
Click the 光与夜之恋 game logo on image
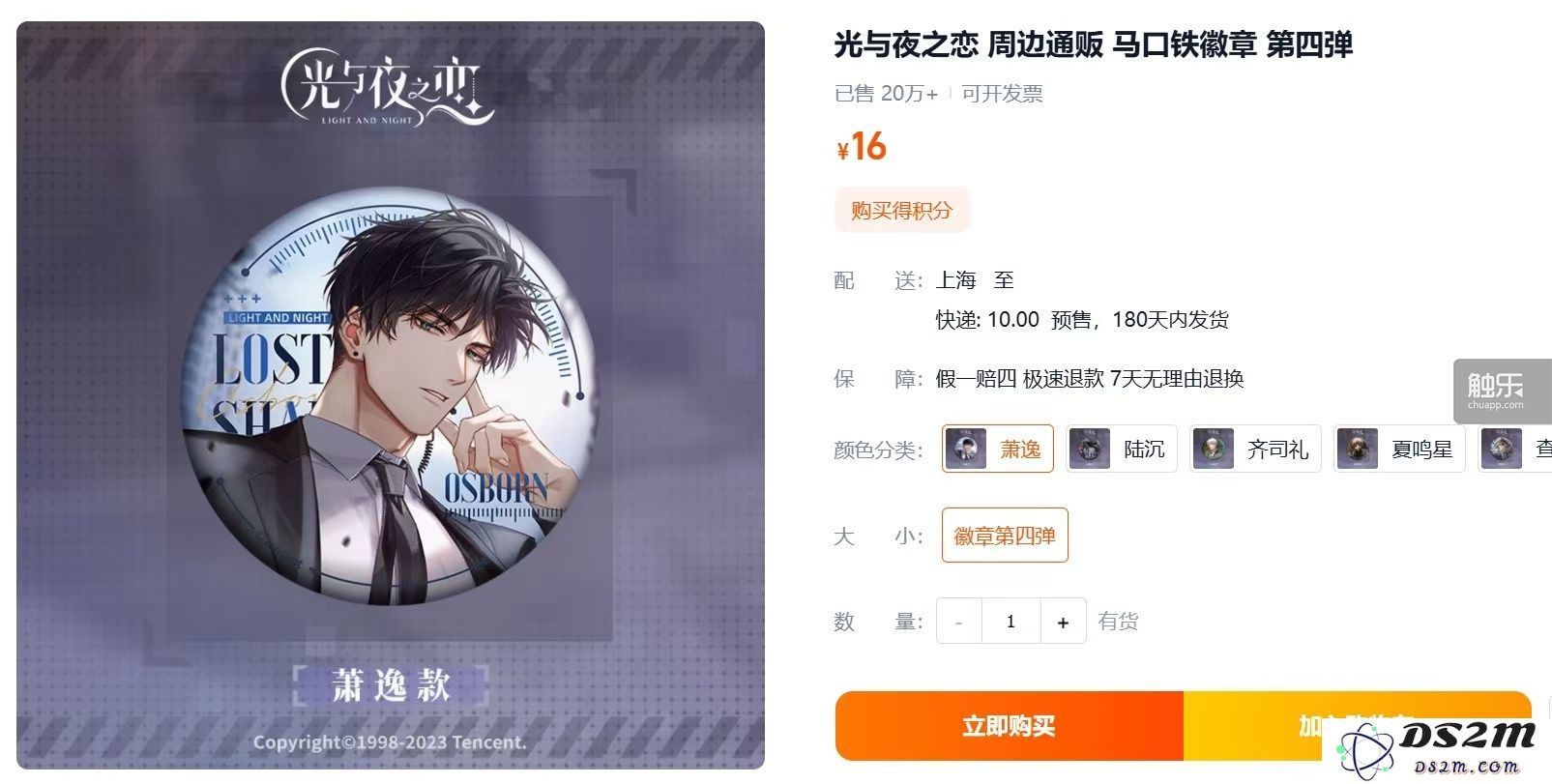387,87
